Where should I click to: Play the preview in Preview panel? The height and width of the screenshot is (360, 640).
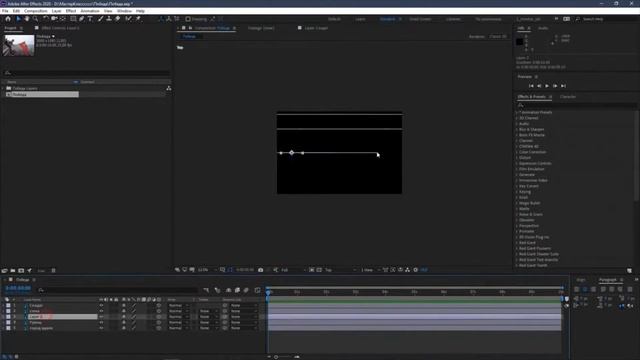(547, 86)
